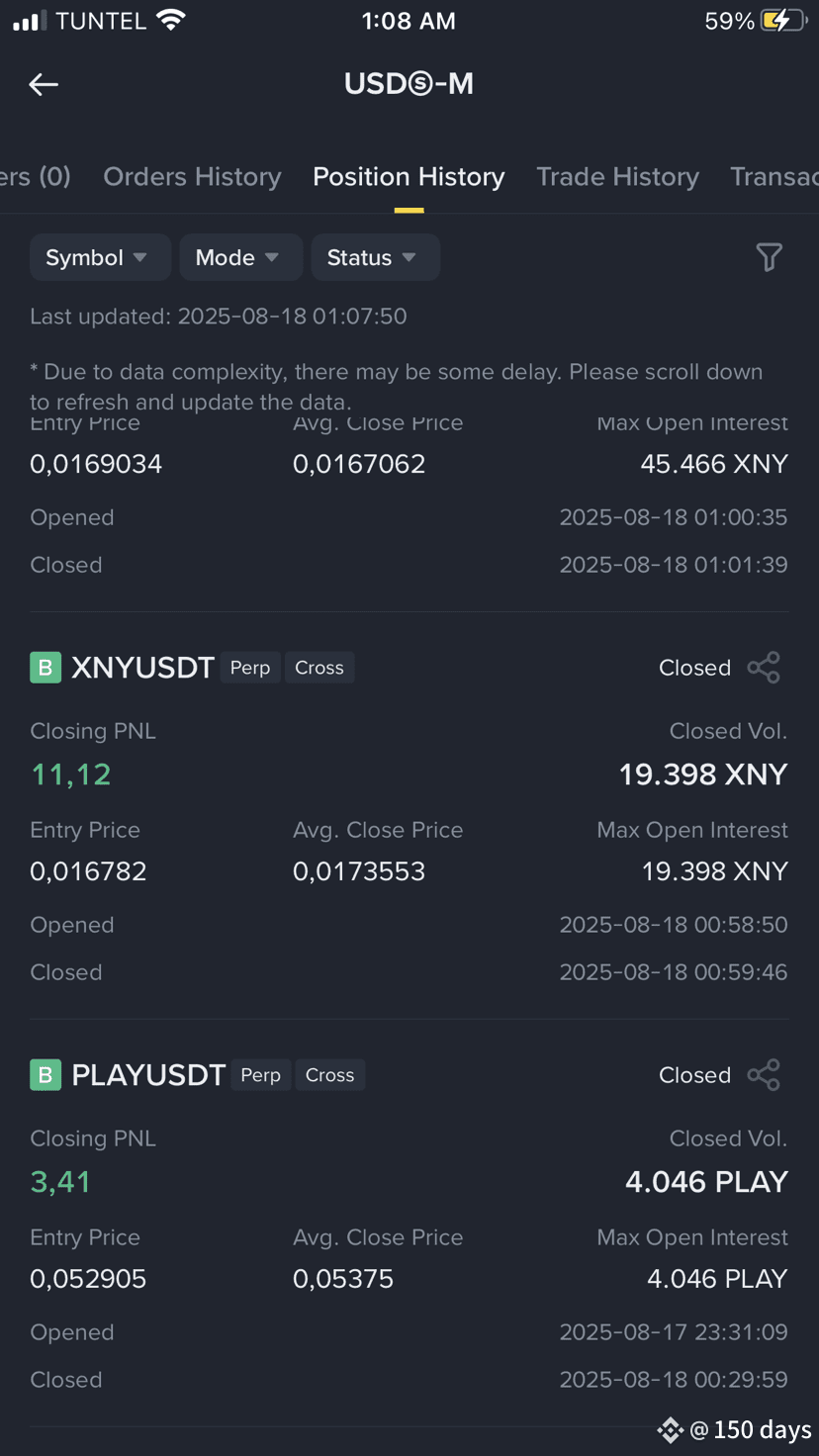Select the Position History tab
The image size is (819, 1456).
tap(409, 177)
